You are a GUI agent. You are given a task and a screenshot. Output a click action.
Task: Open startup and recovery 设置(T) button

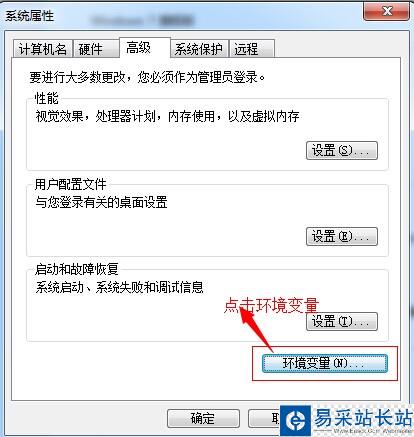[342, 321]
